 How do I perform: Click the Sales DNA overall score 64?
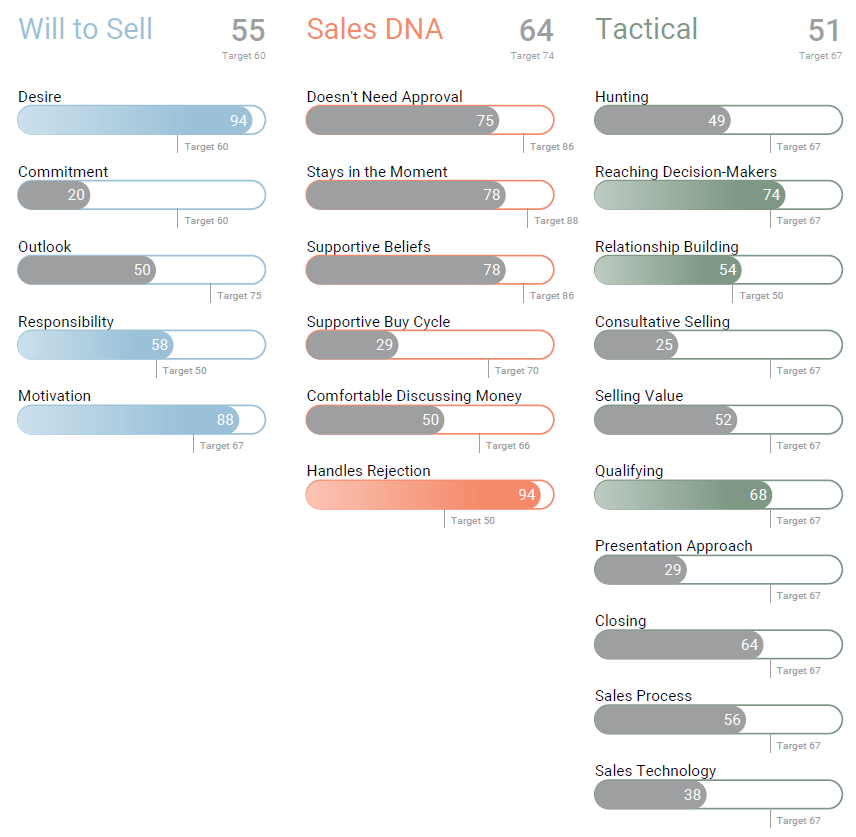click(x=536, y=30)
